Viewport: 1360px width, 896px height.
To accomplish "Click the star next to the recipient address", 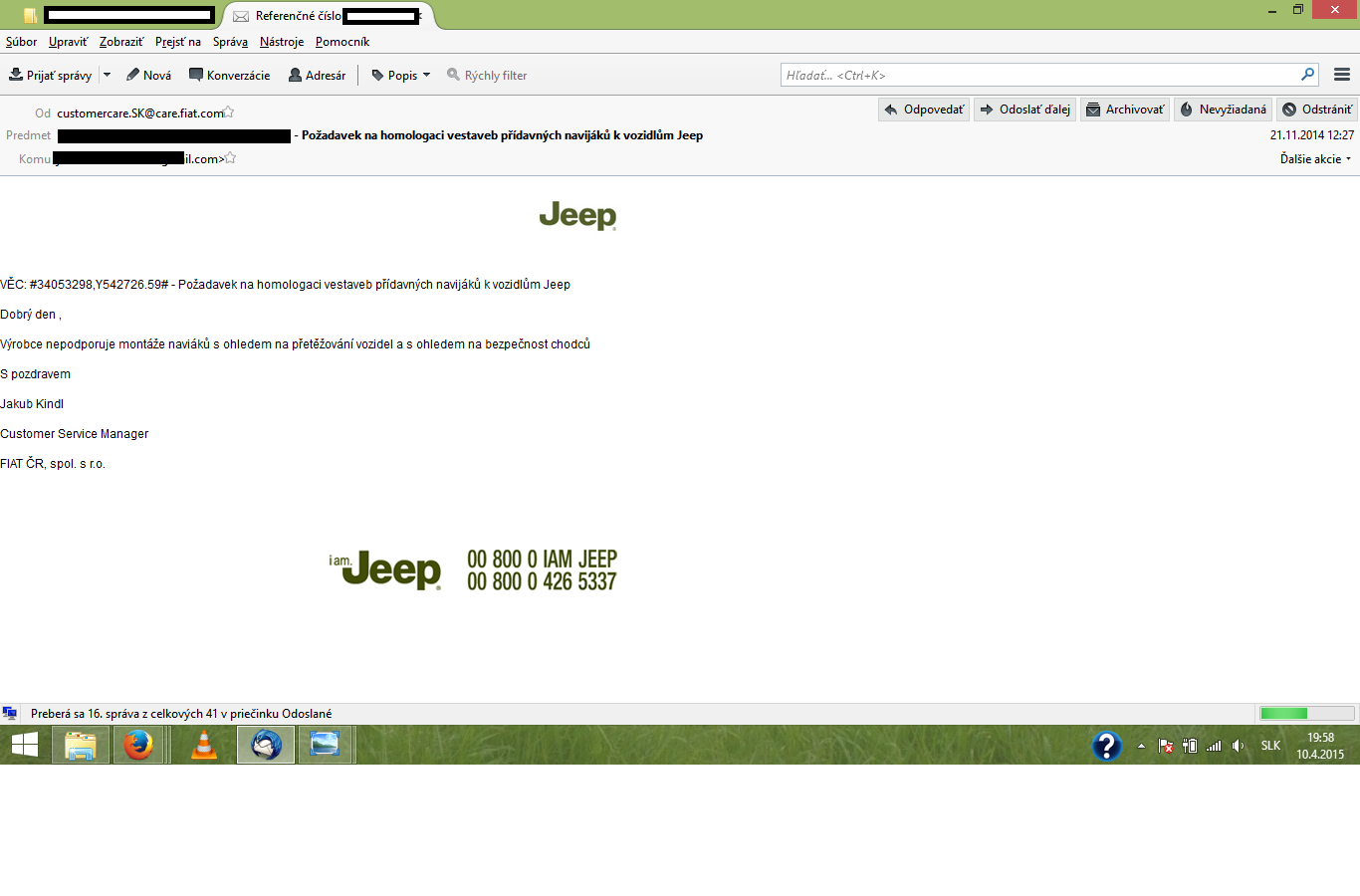I will [x=231, y=158].
